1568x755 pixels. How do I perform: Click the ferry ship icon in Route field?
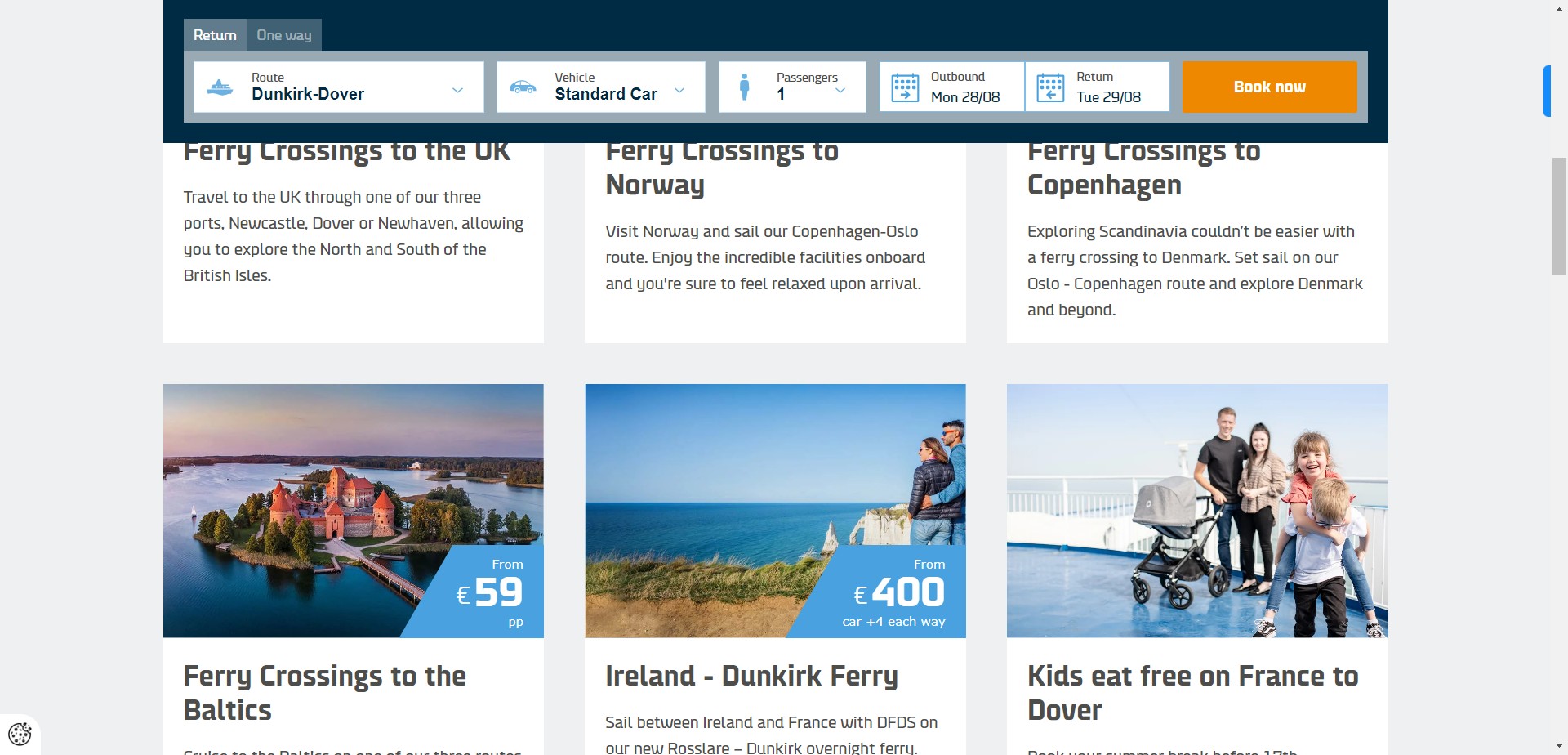[220, 87]
